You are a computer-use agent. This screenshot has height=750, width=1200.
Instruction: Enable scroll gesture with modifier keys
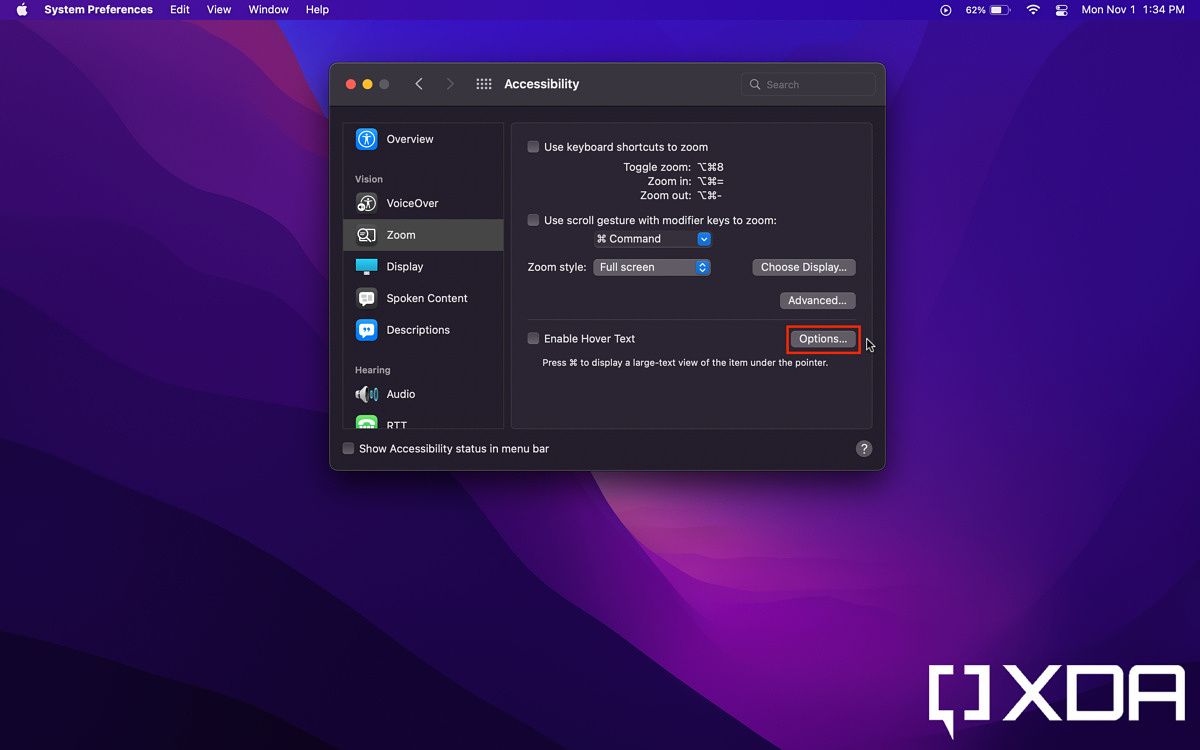point(533,220)
